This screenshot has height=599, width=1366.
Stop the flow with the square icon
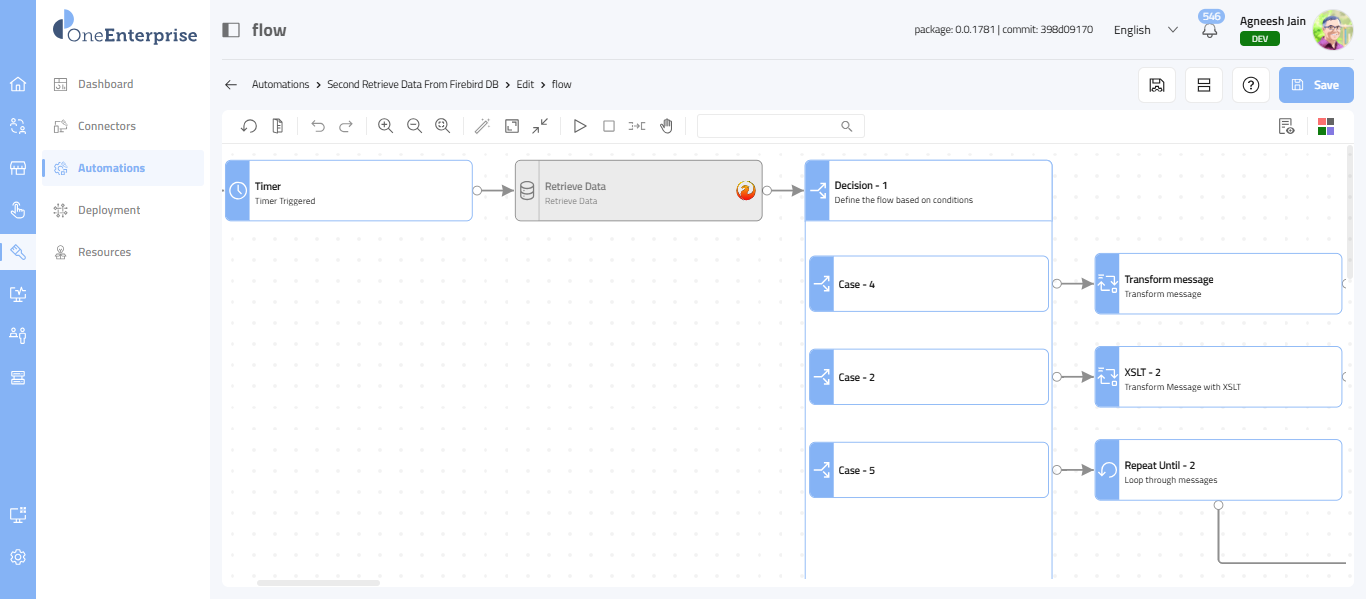608,126
